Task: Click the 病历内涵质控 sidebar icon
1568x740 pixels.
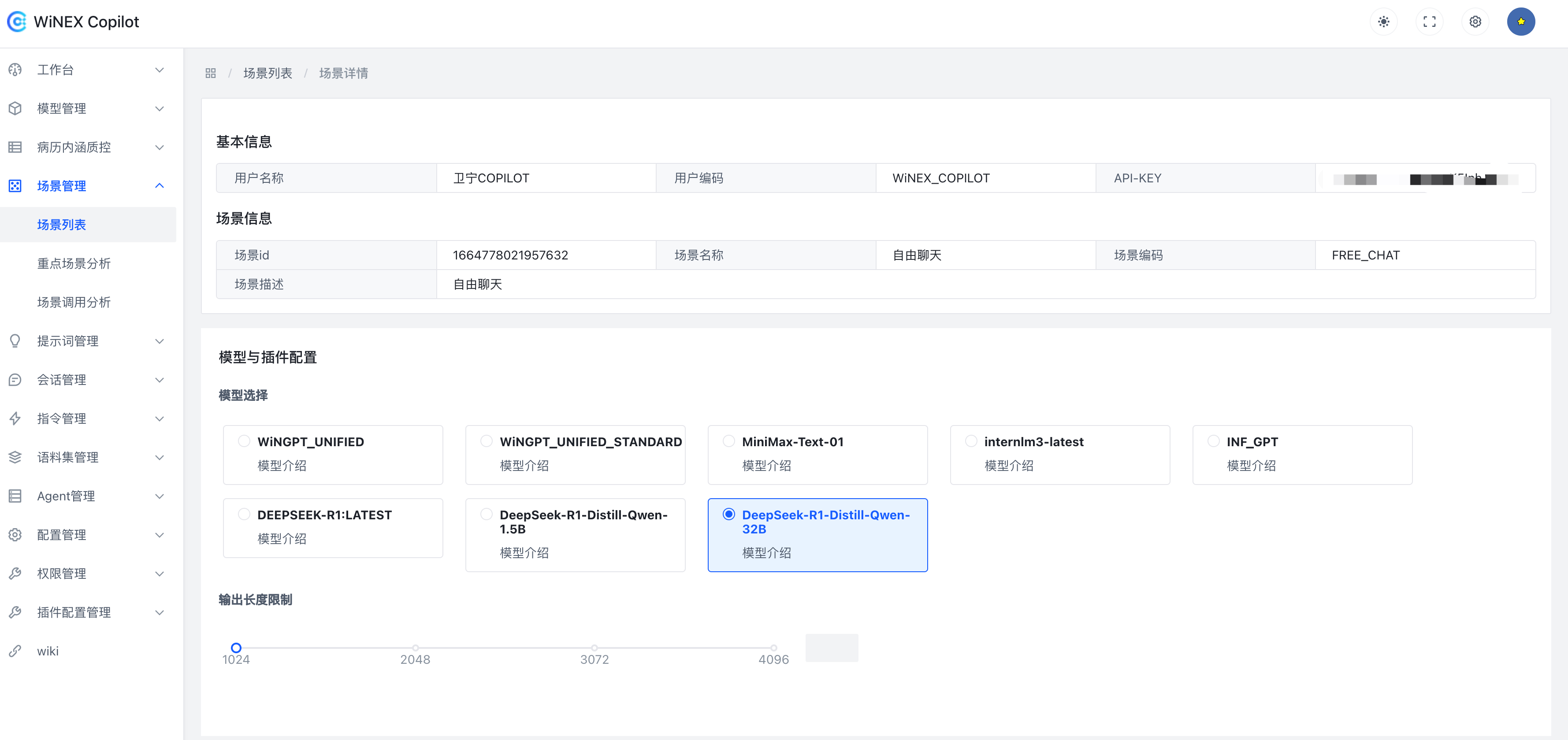Action: pos(15,147)
